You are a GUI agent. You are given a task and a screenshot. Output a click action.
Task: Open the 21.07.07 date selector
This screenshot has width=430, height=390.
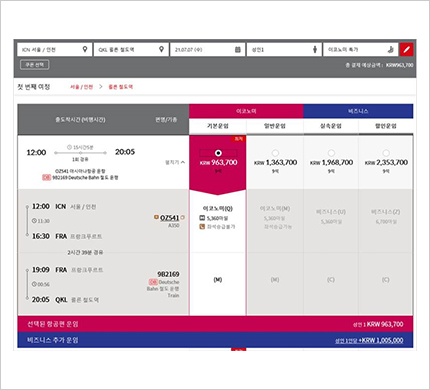pyautogui.click(x=207, y=49)
